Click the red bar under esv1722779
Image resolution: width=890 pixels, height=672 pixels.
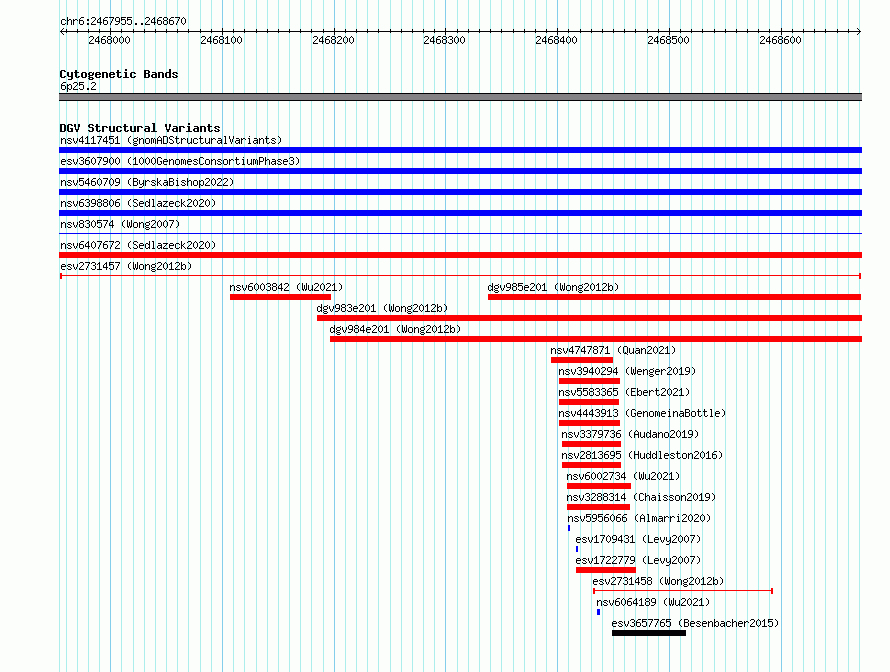click(606, 570)
